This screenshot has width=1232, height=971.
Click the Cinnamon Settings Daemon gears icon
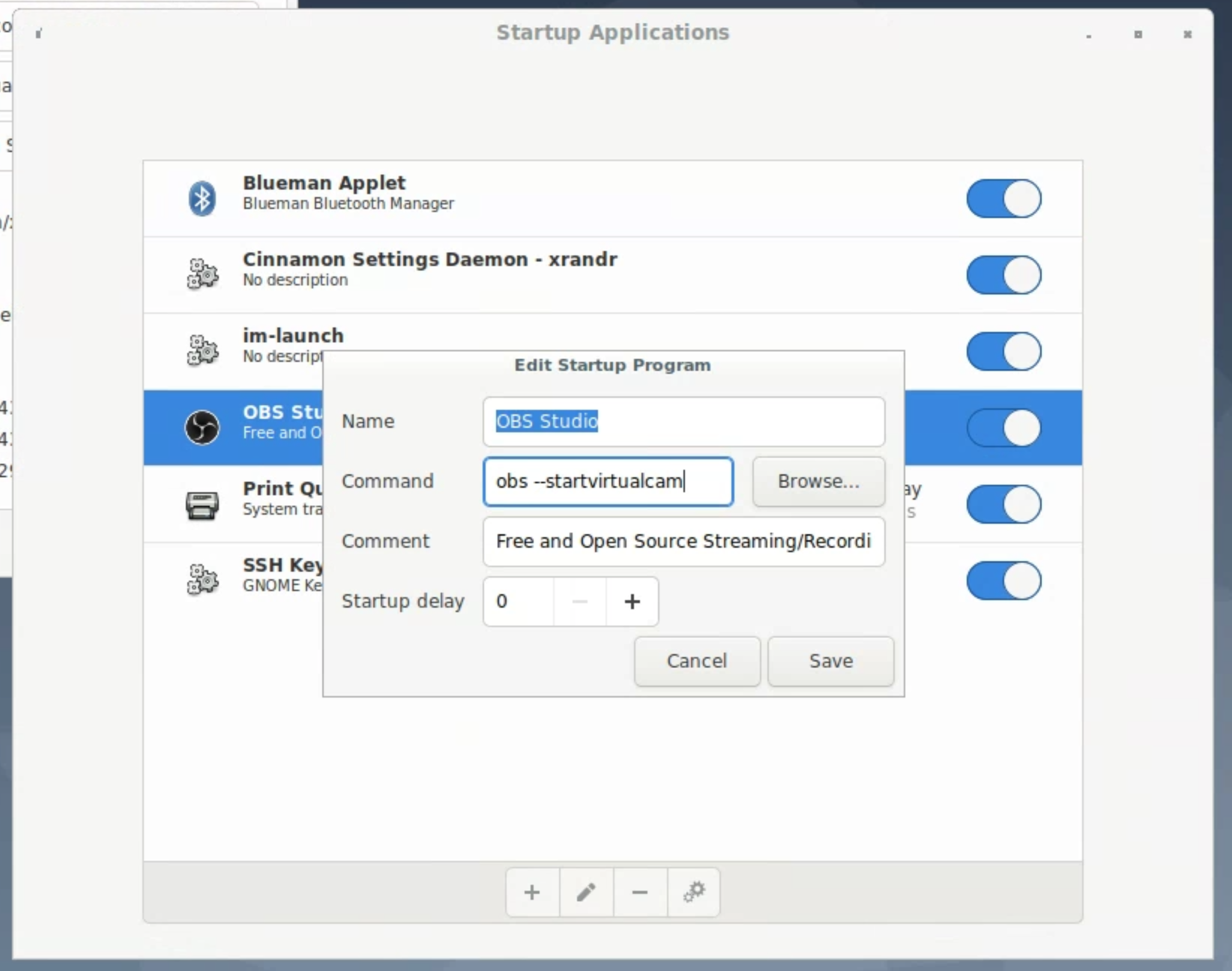[202, 274]
